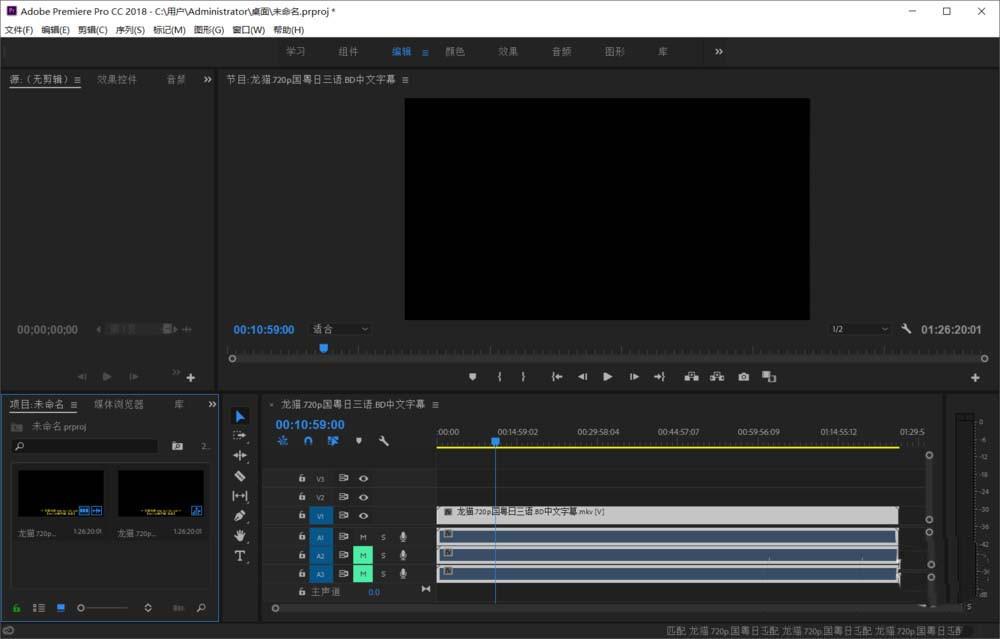Viewport: 1000px width, 639px height.
Task: Open timeline settings with the wrench icon
Action: [x=383, y=440]
